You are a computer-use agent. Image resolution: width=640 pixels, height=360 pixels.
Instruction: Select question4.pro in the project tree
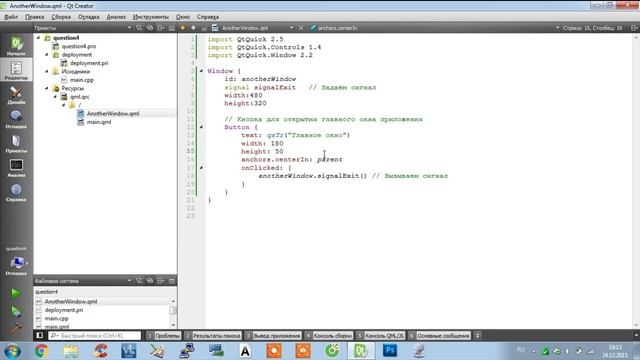point(79,46)
